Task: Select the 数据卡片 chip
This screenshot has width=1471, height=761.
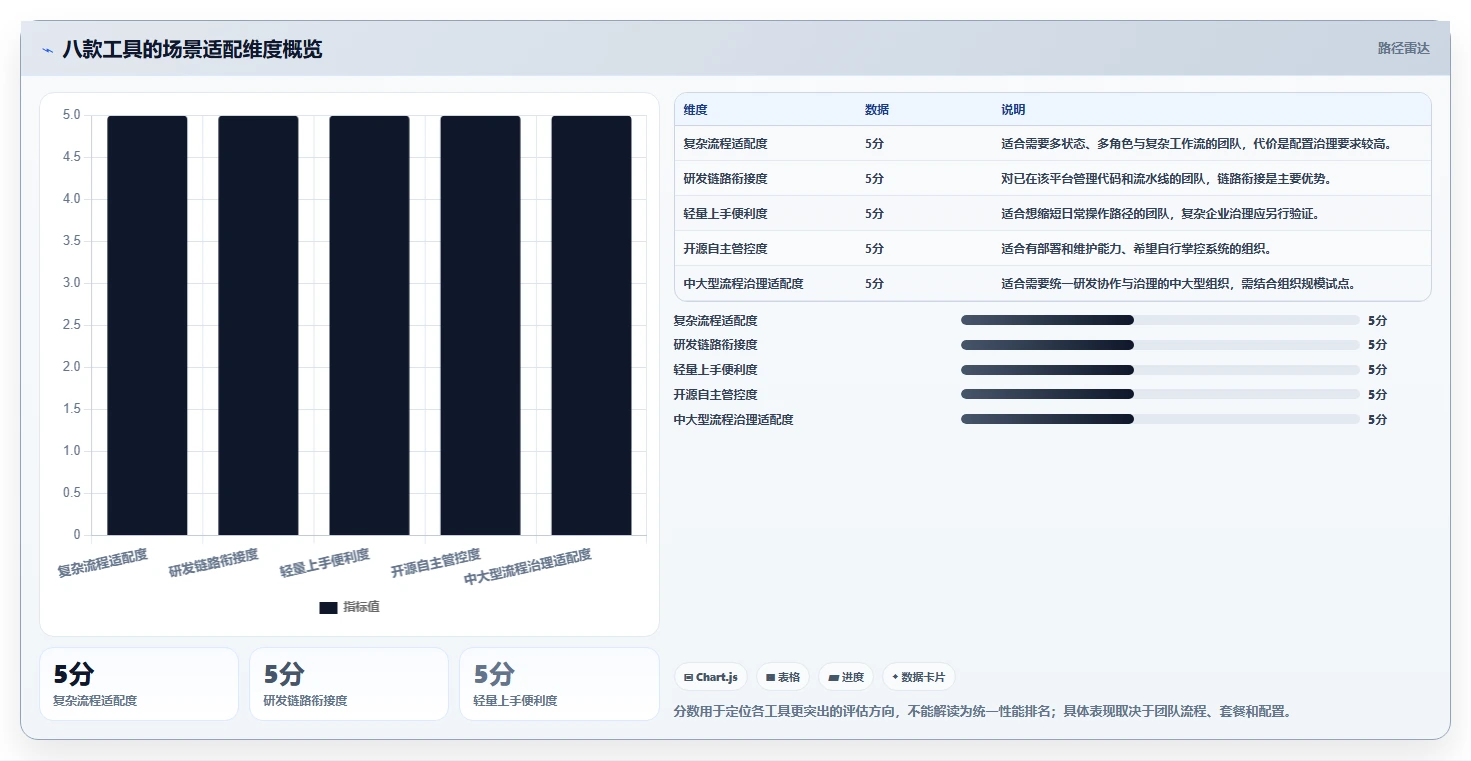Action: 918,677
